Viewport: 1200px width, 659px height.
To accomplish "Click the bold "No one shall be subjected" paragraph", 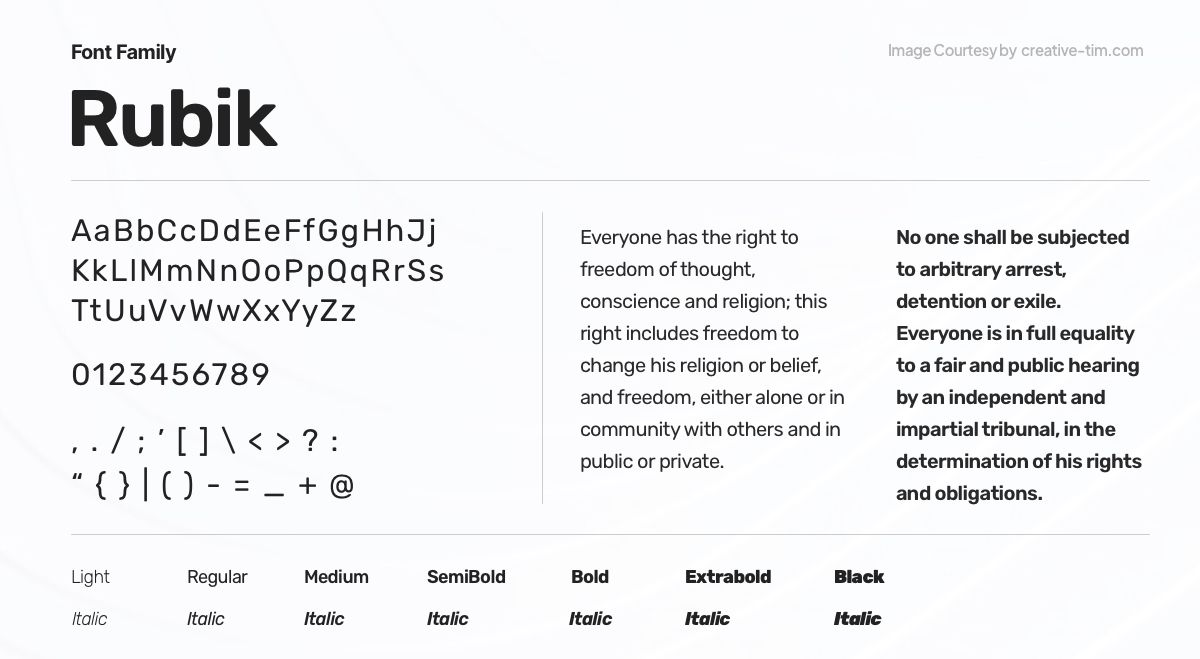I will point(1018,365).
